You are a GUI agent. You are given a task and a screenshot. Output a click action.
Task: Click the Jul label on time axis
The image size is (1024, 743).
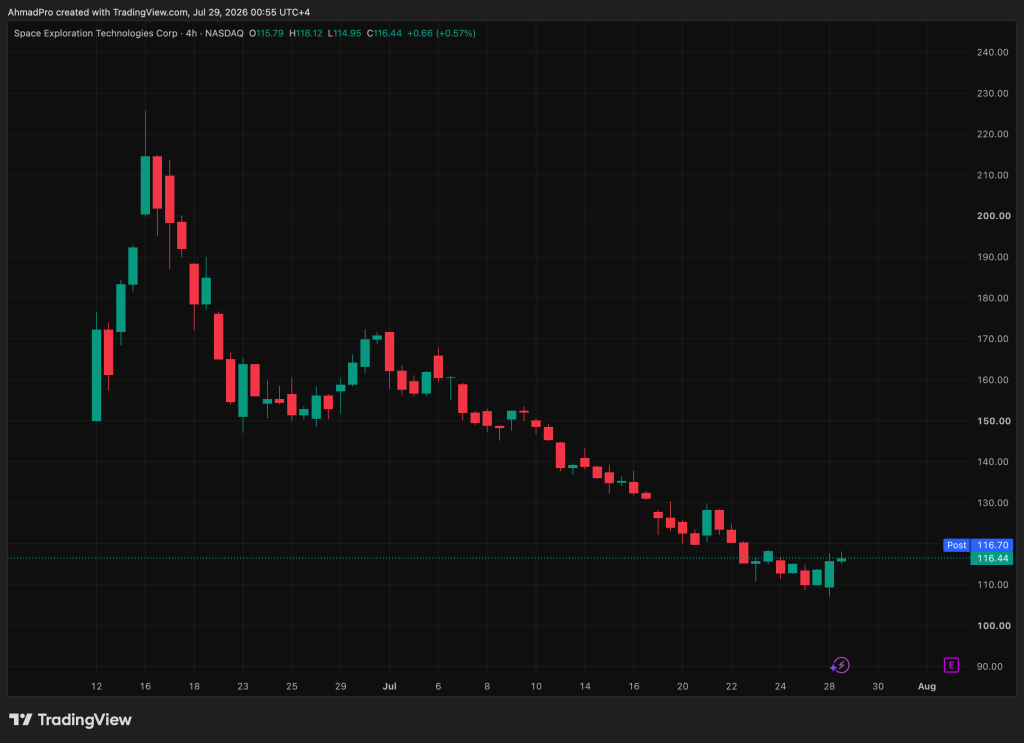(389, 686)
